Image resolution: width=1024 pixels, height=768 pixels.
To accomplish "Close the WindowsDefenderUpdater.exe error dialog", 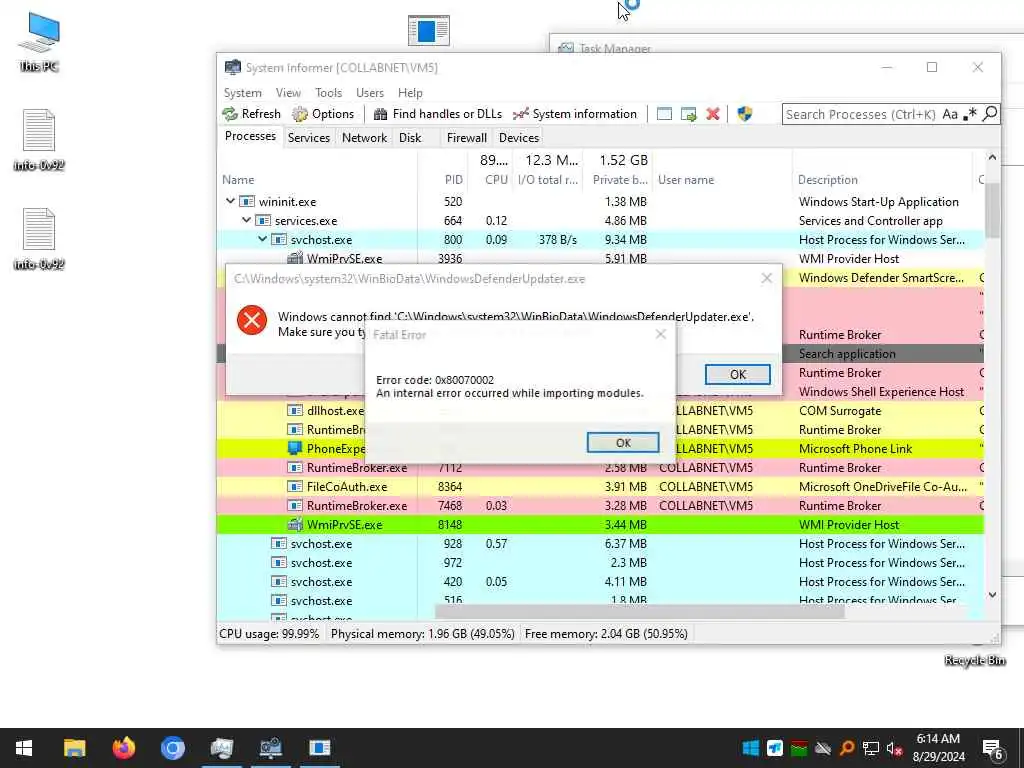I will click(767, 278).
